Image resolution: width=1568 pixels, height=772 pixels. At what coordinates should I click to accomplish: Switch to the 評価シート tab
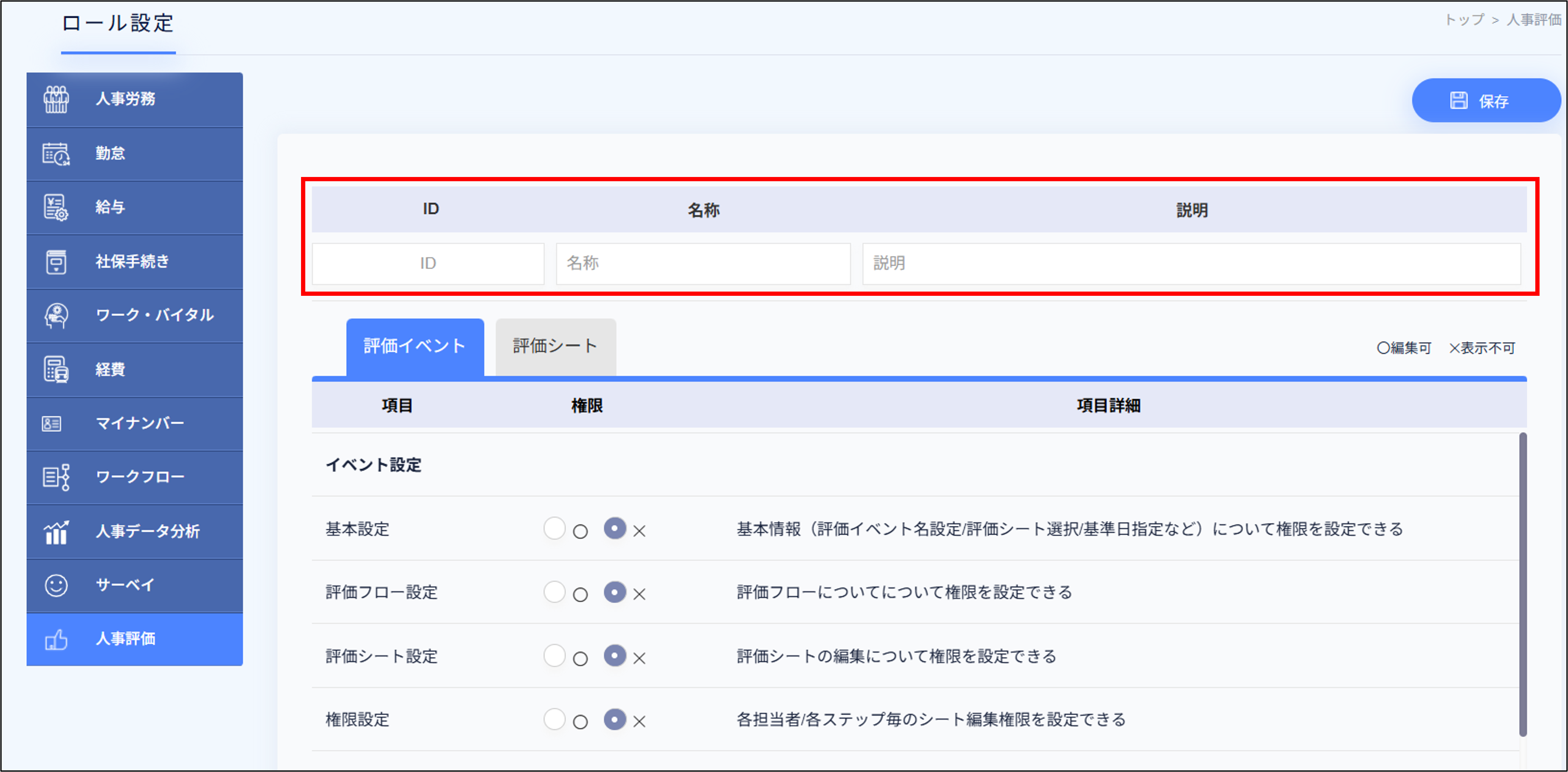[x=555, y=346]
